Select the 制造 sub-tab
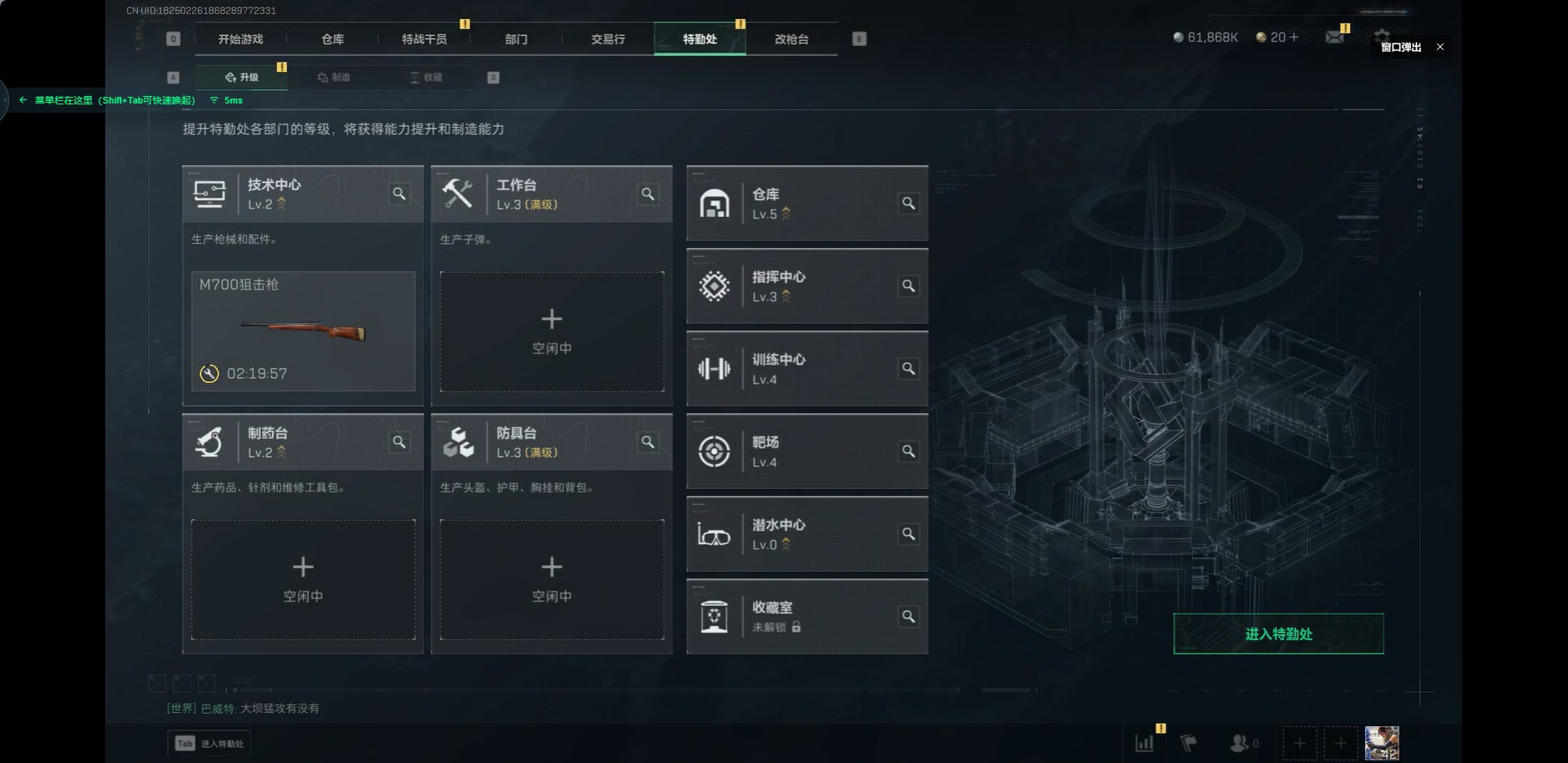 click(334, 77)
